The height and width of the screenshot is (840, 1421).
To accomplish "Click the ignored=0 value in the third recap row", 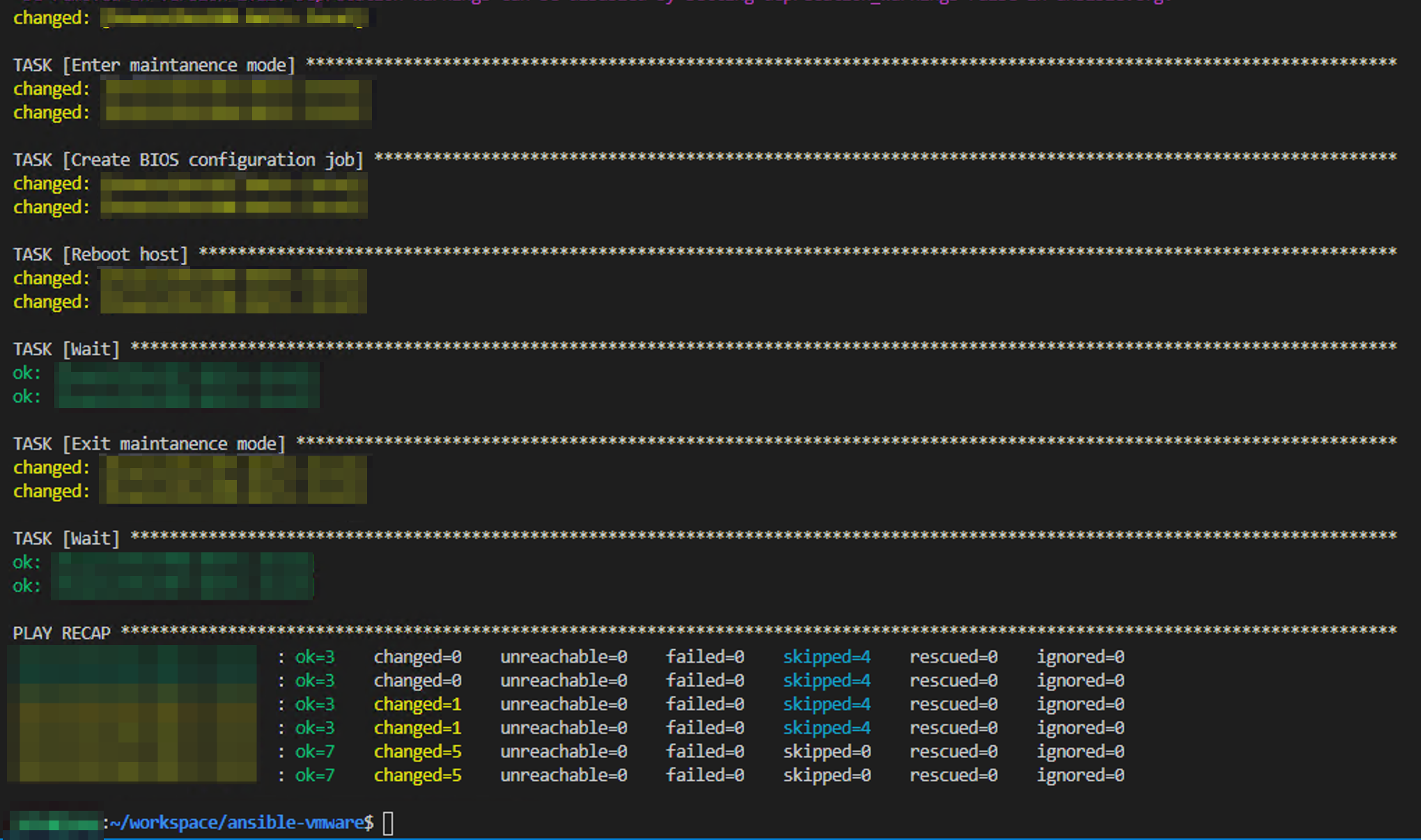I will tap(1080, 704).
